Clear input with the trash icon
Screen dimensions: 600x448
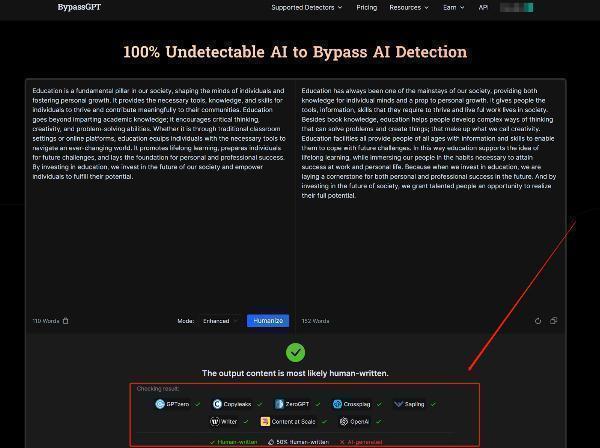[x=66, y=321]
